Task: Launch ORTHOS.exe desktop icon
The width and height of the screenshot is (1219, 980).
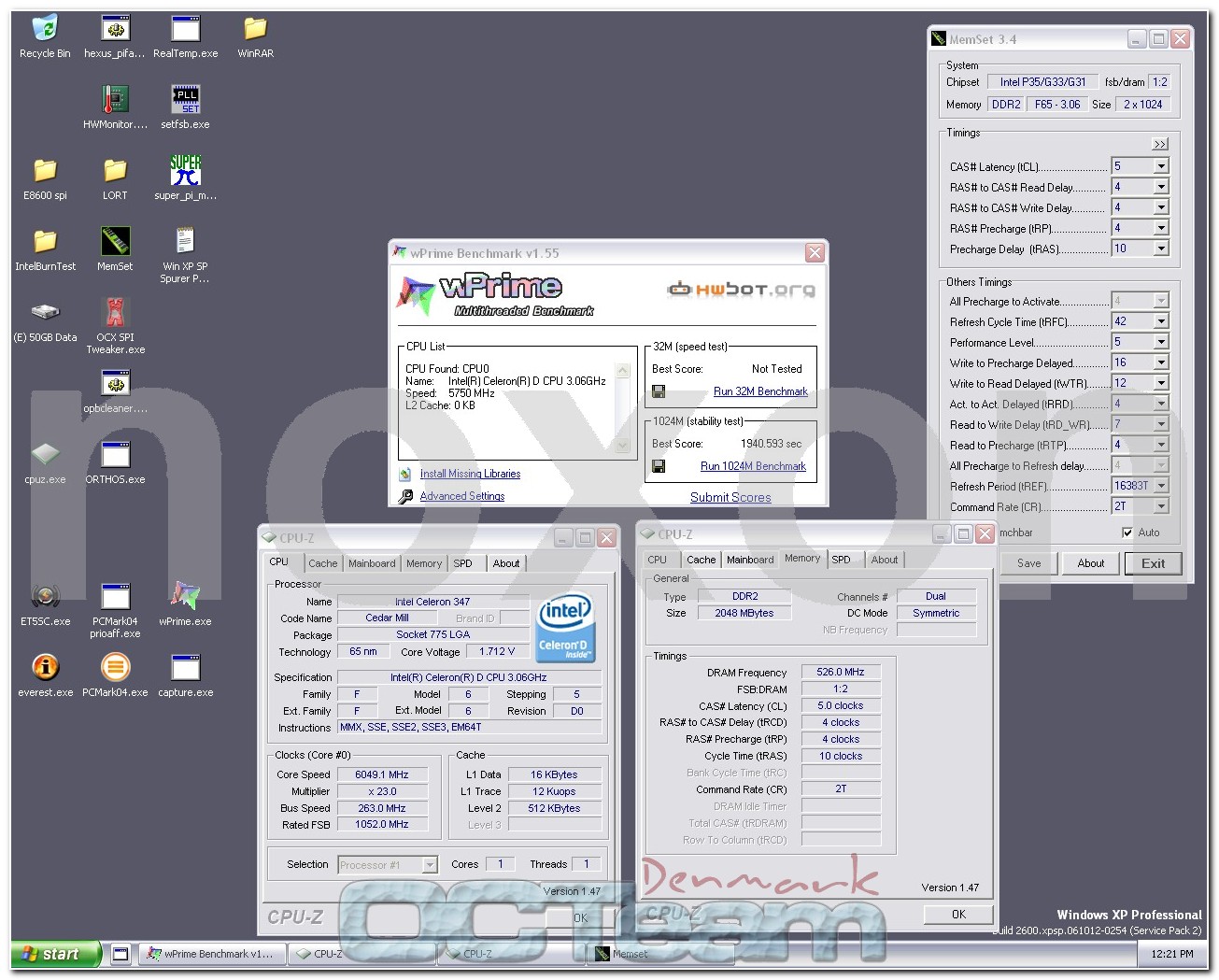Action: click(x=115, y=462)
